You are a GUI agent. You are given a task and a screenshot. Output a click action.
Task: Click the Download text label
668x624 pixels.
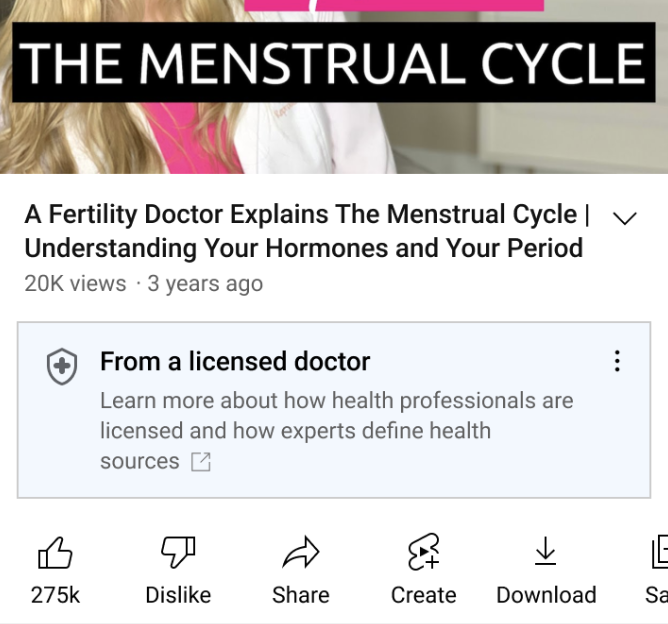pos(546,595)
